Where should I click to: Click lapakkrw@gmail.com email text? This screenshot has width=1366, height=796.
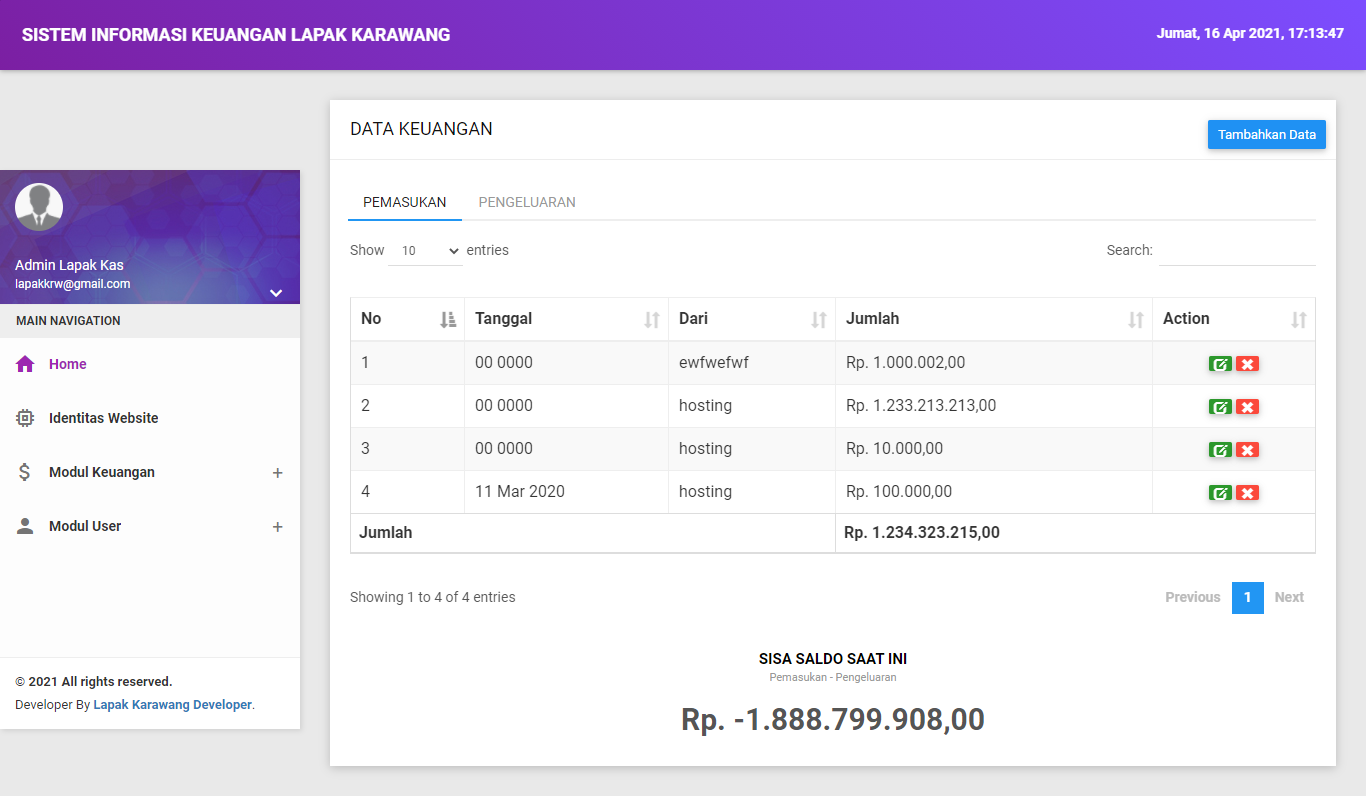point(73,284)
